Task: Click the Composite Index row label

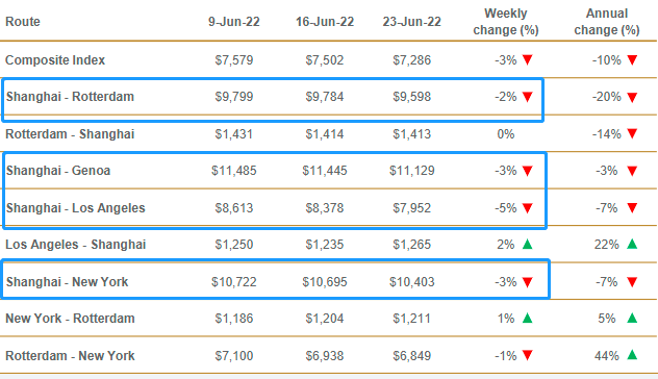Action: pyautogui.click(x=55, y=60)
